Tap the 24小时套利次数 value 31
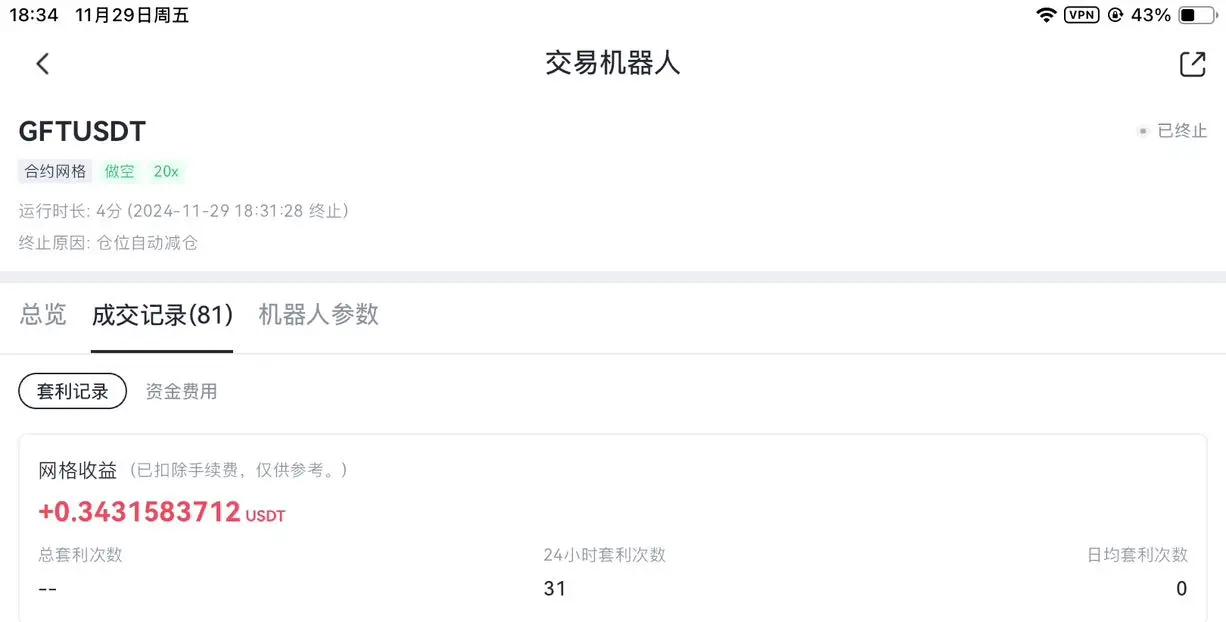Viewport: 1226px width, 622px height. tap(555, 589)
